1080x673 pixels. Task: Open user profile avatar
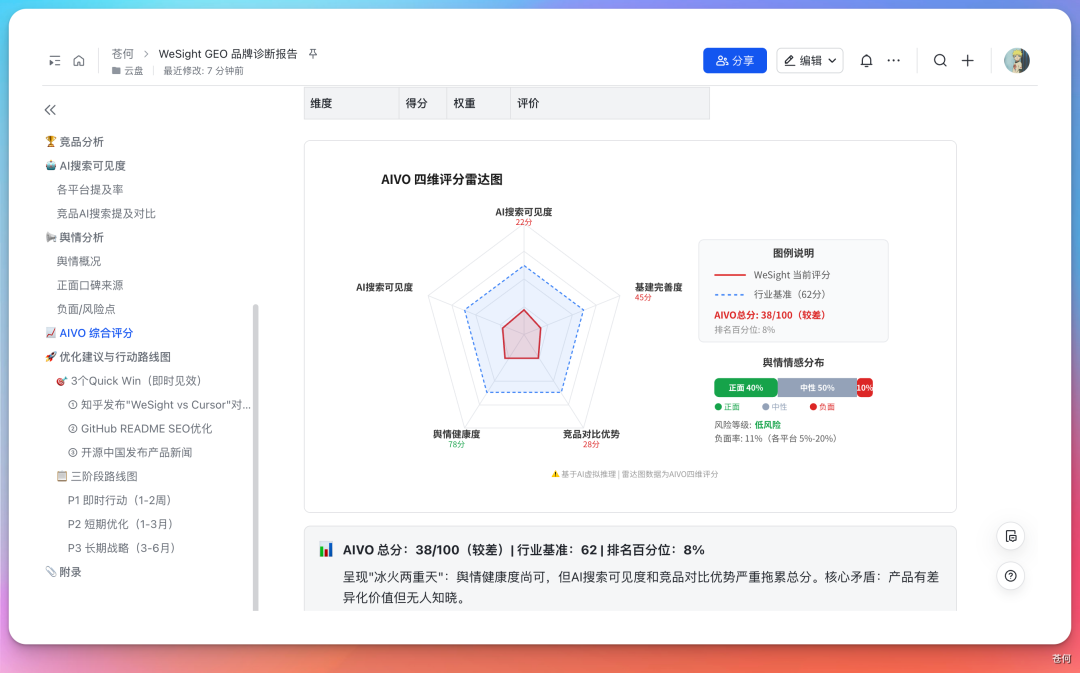coord(1017,61)
